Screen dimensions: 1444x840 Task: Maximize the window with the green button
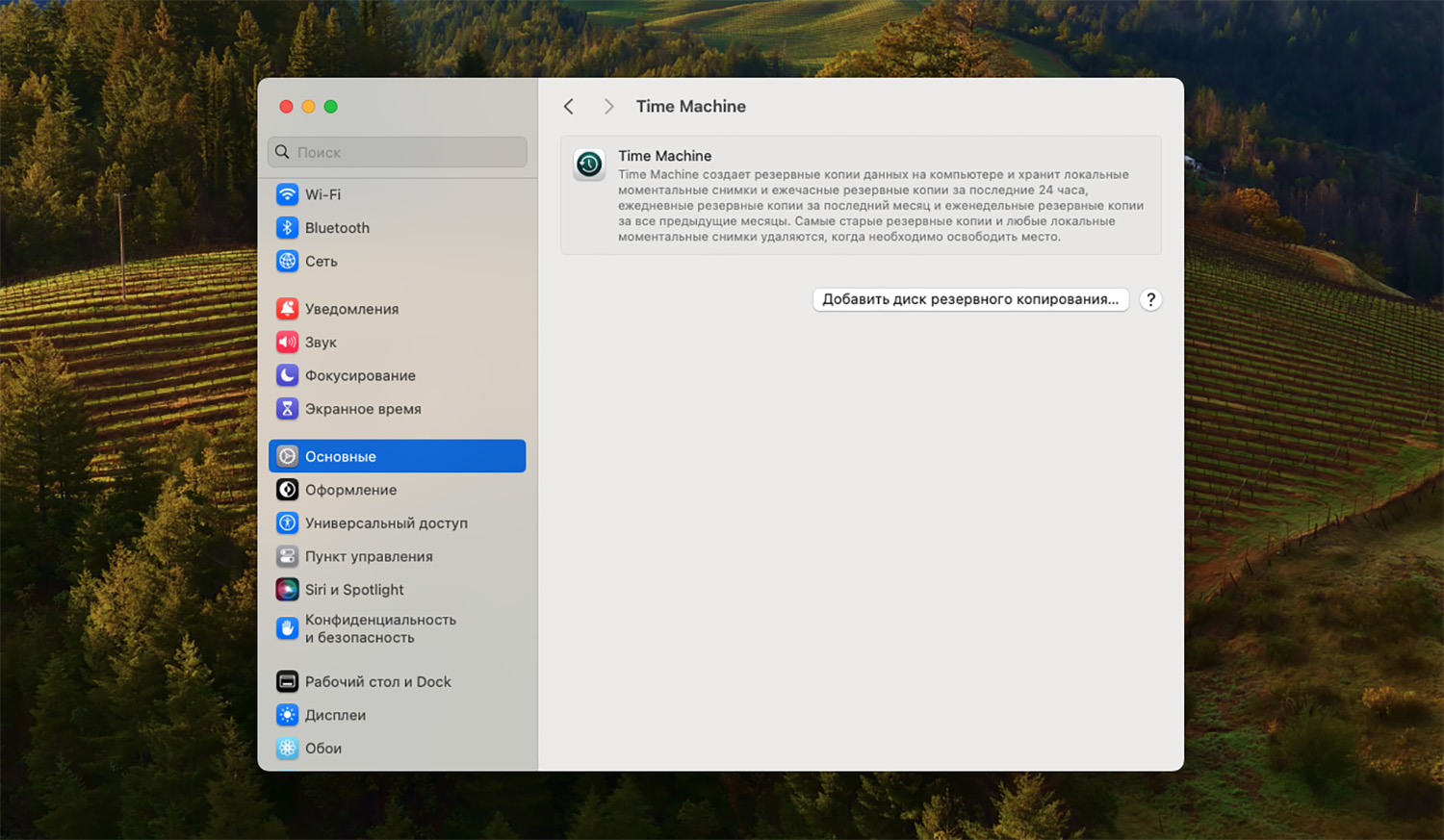(x=330, y=107)
